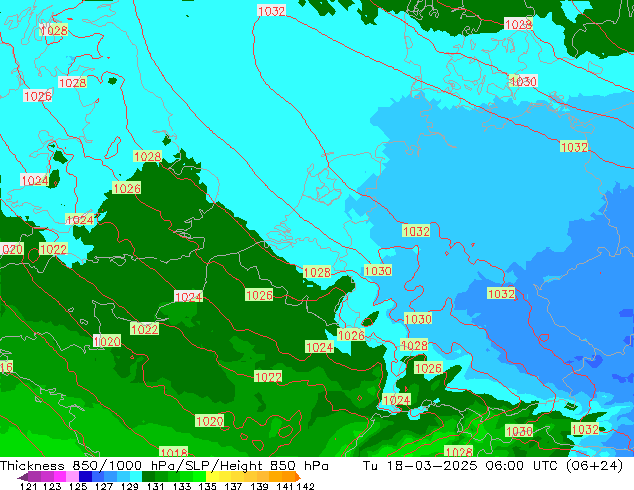Image resolution: width=634 pixels, height=490 pixels.
Task: Click the 1030 label near the map's upper right
Action: point(523,81)
